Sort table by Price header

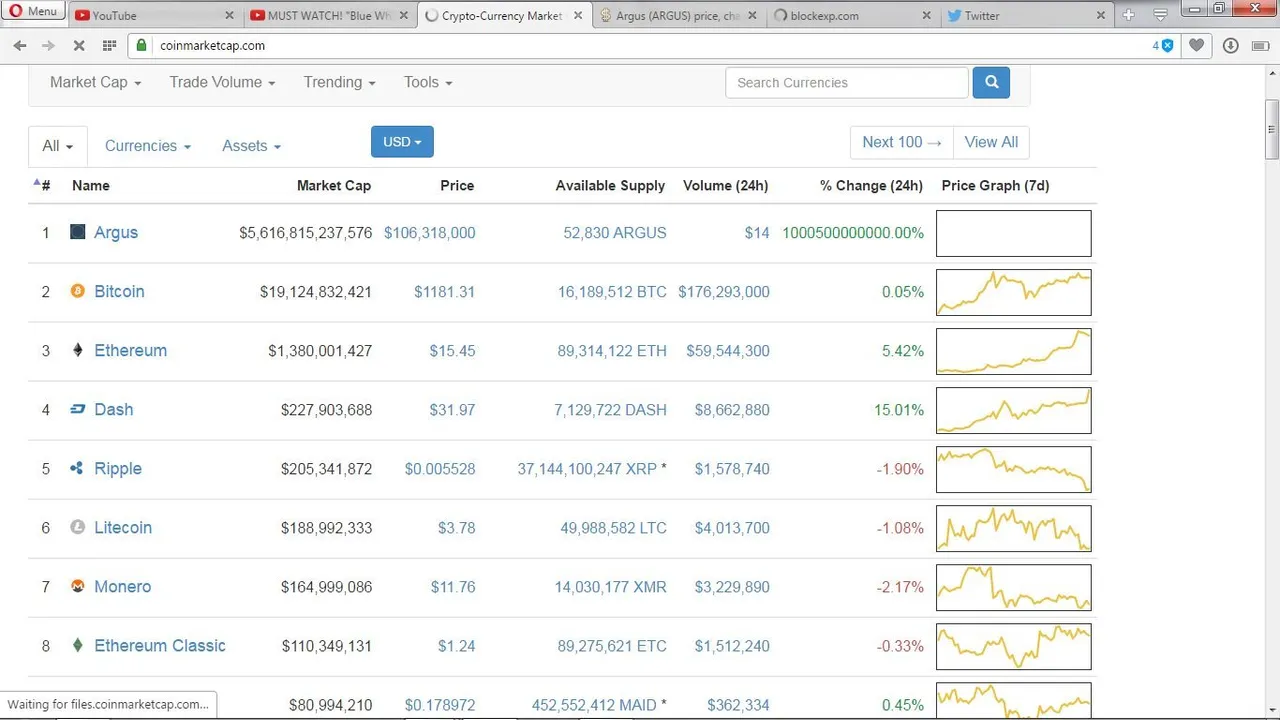coord(457,185)
